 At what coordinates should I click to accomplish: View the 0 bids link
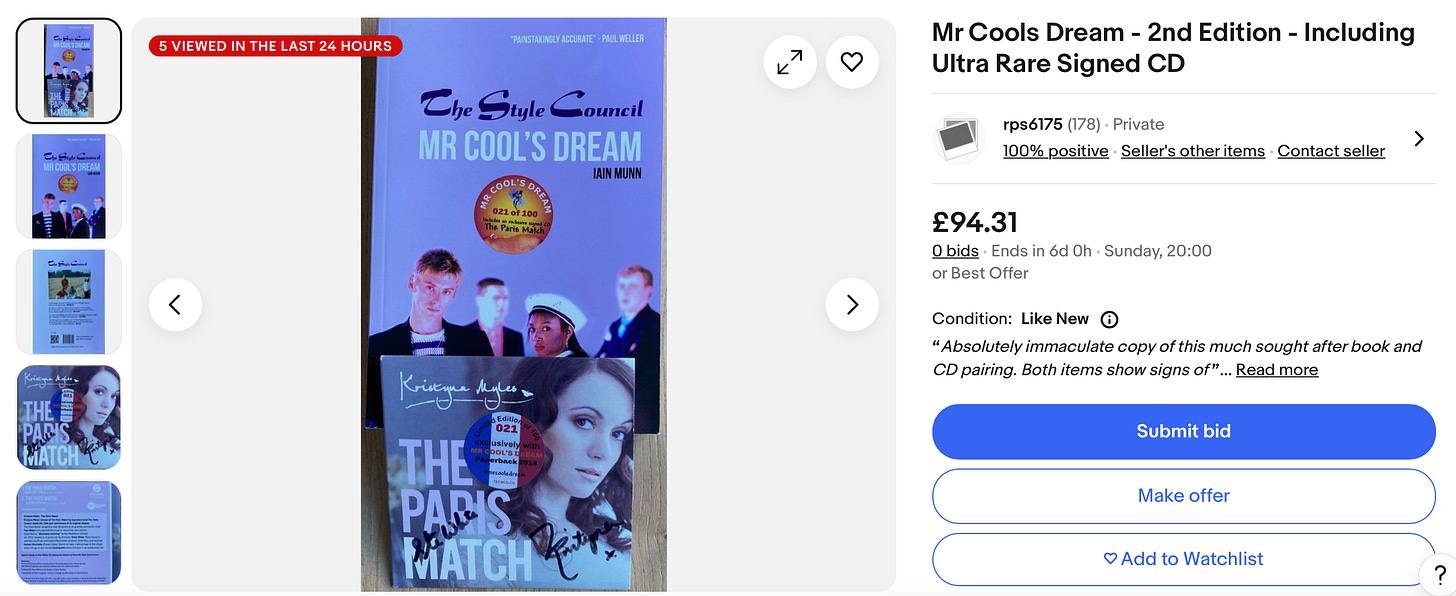955,251
